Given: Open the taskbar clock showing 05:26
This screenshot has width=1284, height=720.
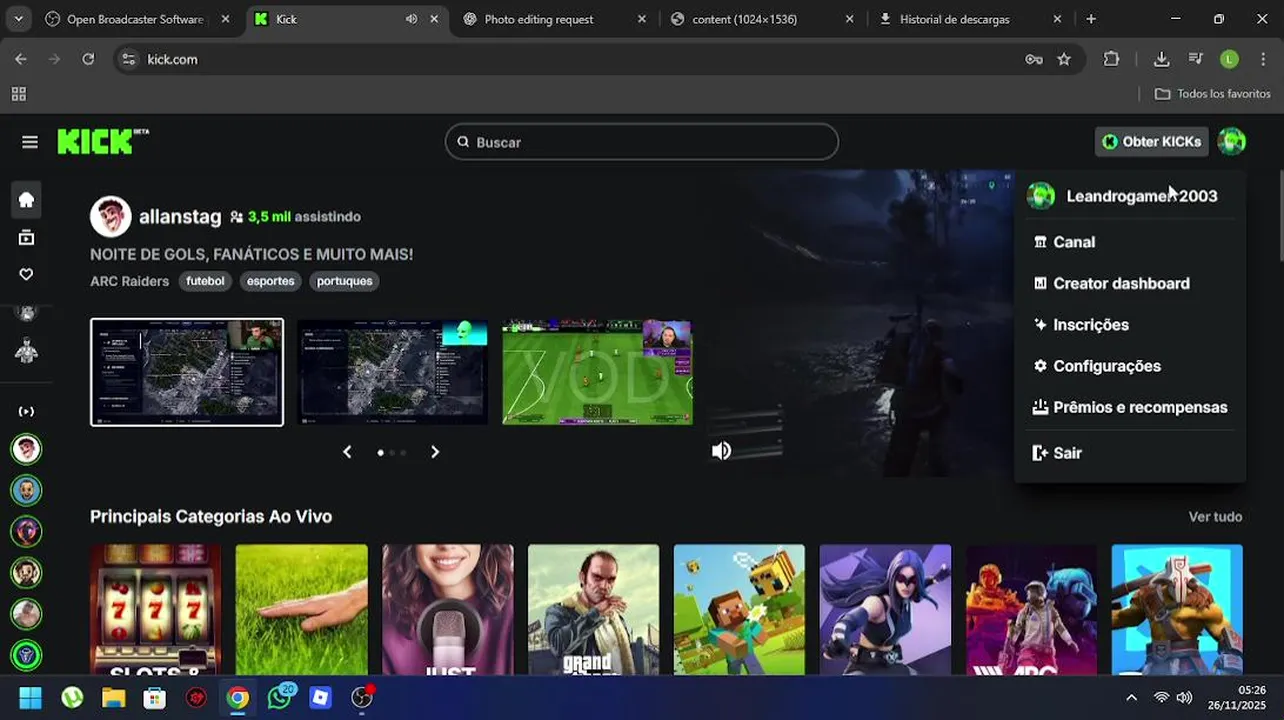Looking at the screenshot, I should pos(1236,697).
